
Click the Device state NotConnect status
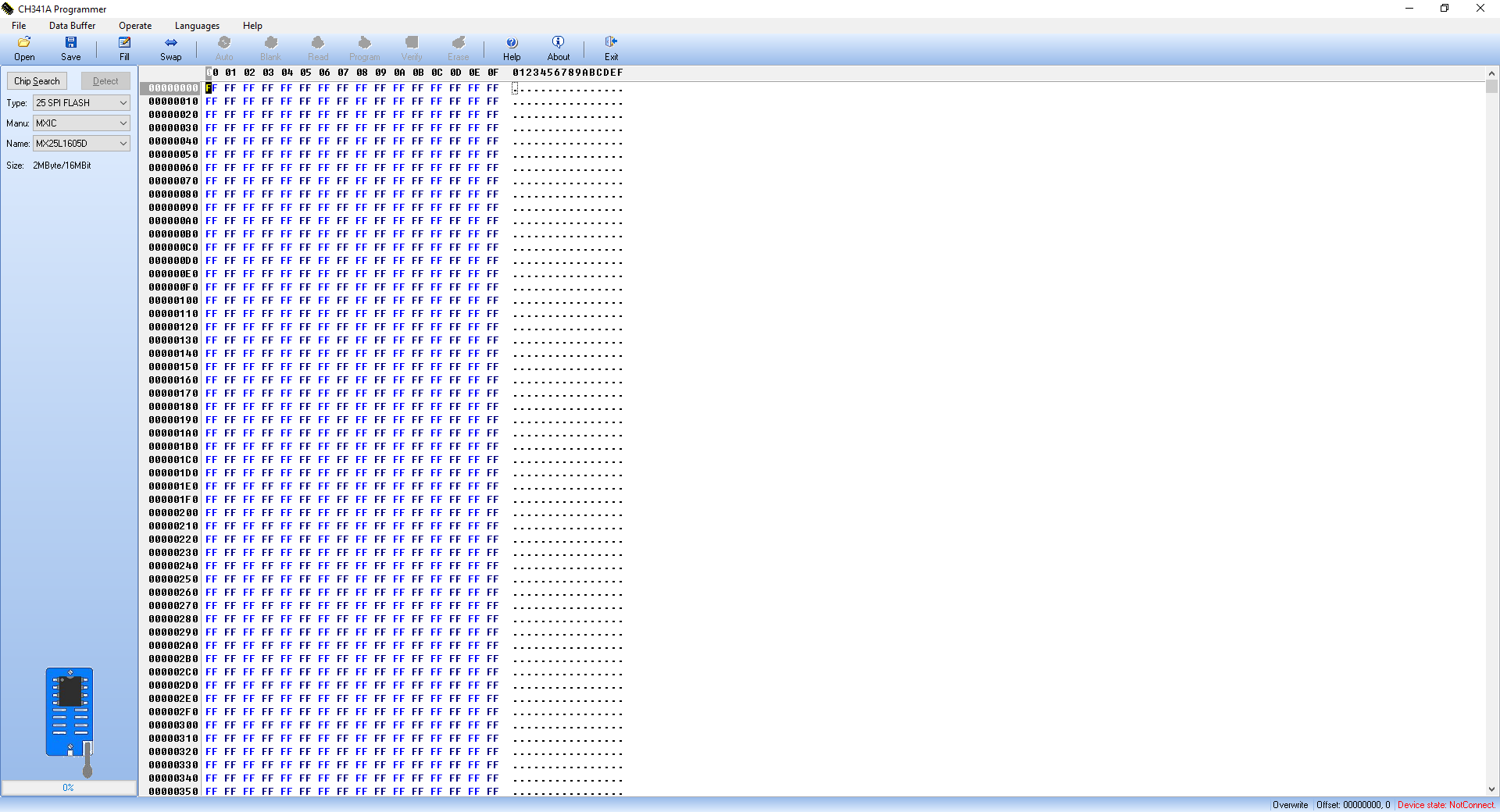(x=1446, y=805)
